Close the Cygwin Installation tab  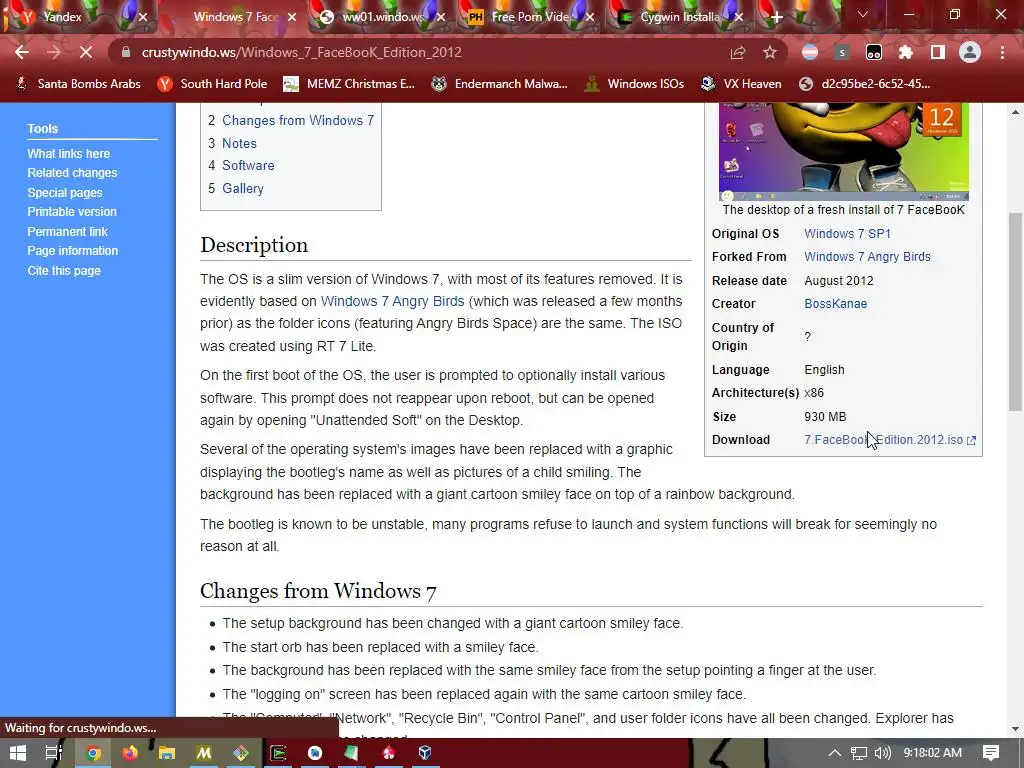739,17
